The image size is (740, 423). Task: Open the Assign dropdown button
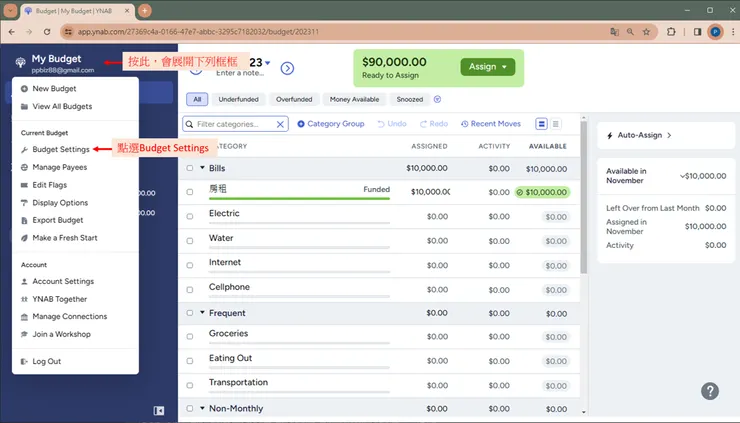[x=488, y=67]
